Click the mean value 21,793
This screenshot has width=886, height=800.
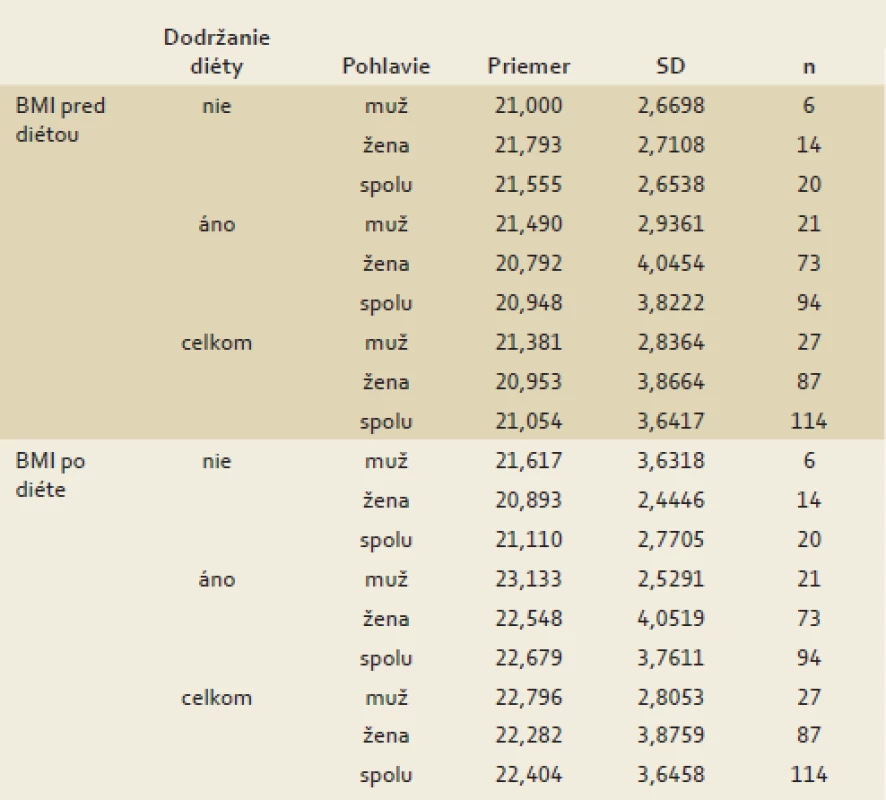528,145
